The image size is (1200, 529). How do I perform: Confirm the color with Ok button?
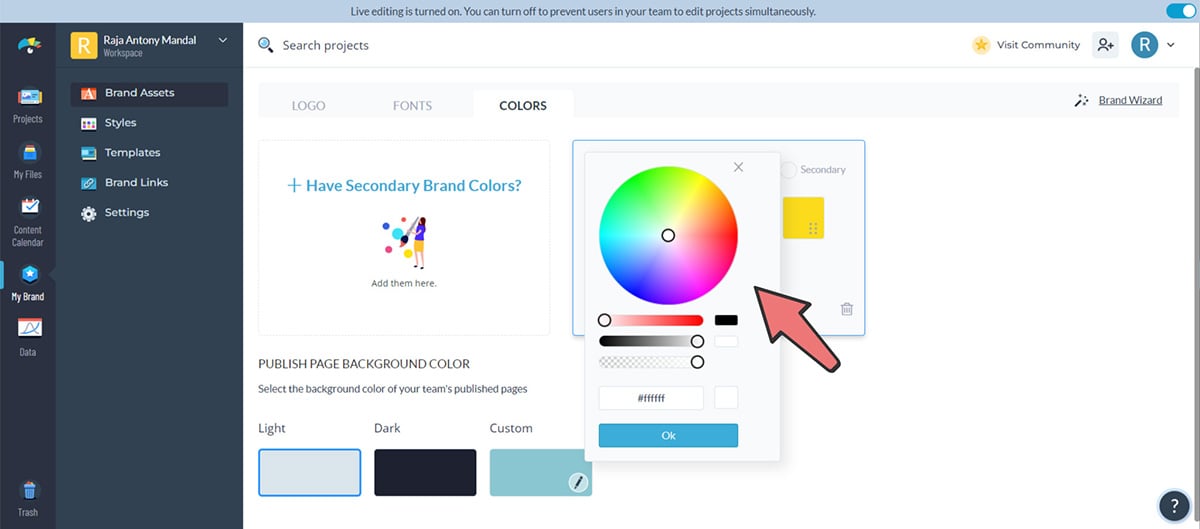click(668, 435)
